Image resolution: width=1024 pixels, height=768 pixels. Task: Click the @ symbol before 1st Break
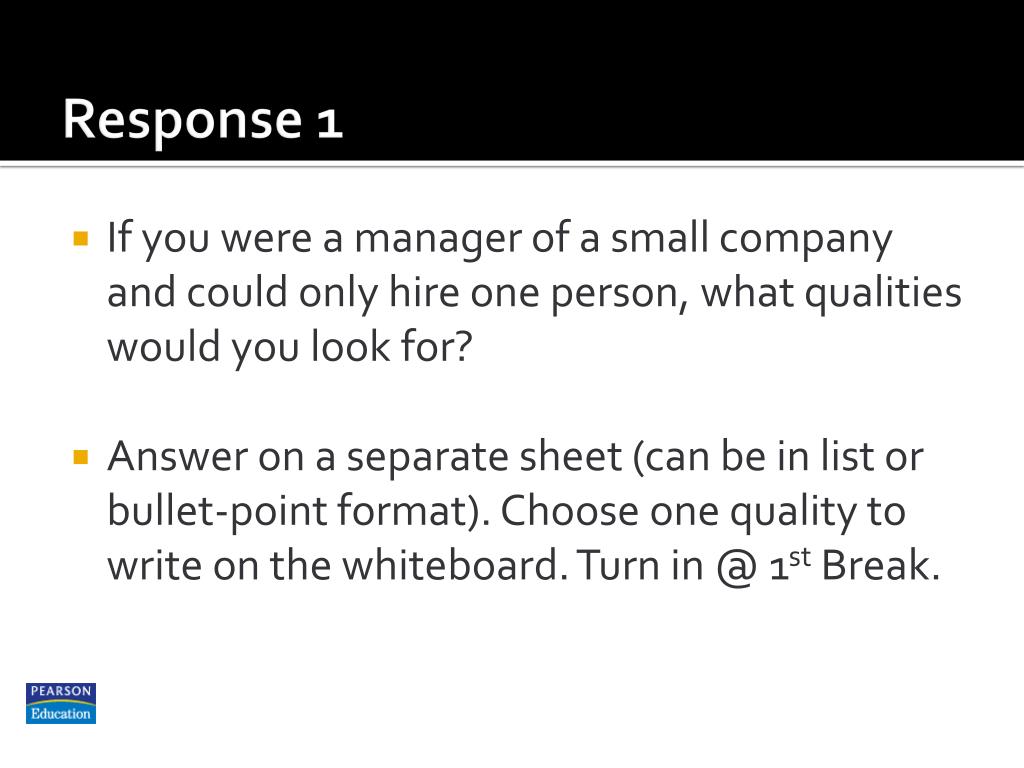point(736,566)
